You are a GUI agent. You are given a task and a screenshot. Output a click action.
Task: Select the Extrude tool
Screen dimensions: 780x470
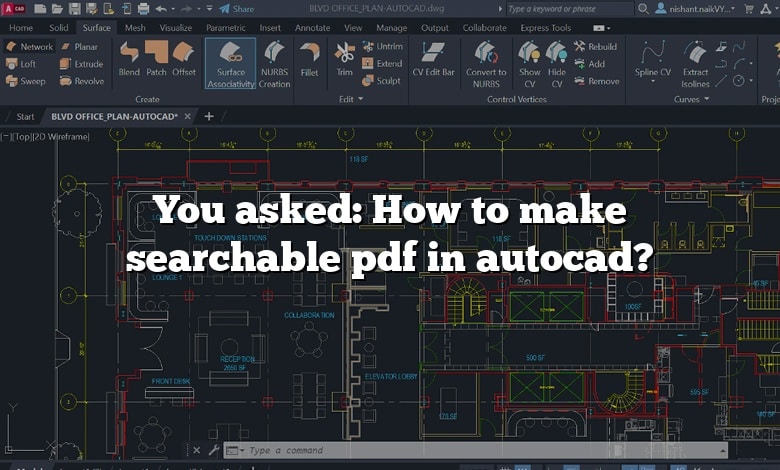click(82, 64)
